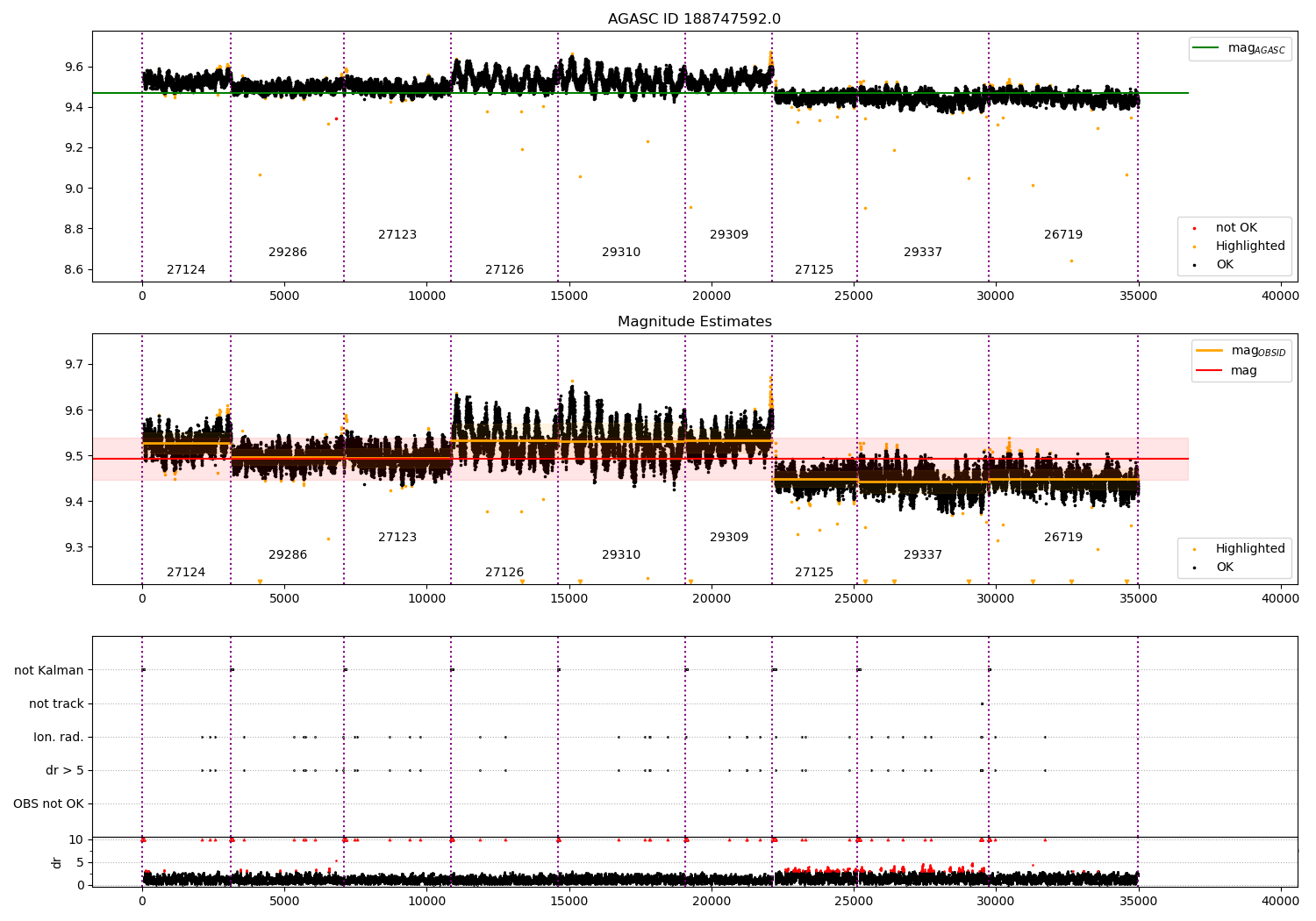Click the plot title AGASC ID 188747592.0
1316x921 pixels.
click(x=694, y=19)
